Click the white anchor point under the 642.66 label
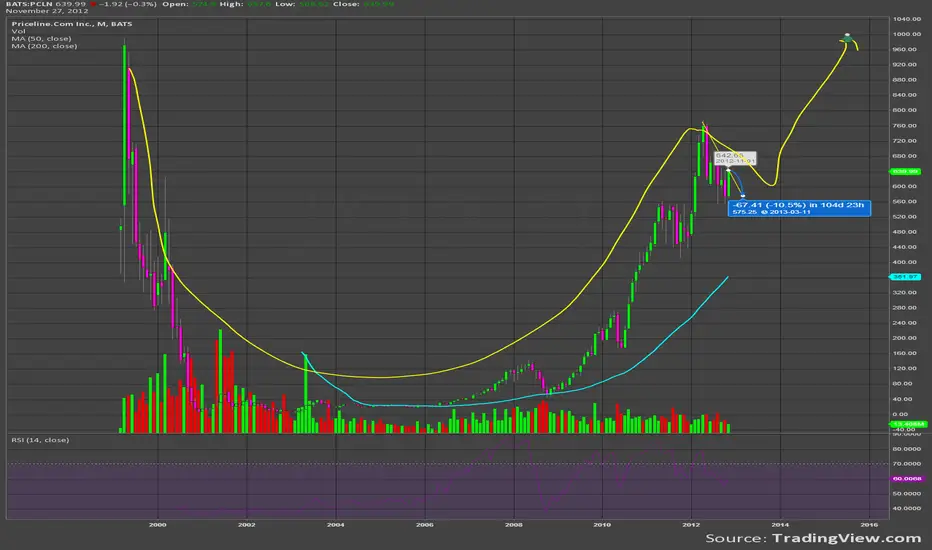 click(729, 170)
